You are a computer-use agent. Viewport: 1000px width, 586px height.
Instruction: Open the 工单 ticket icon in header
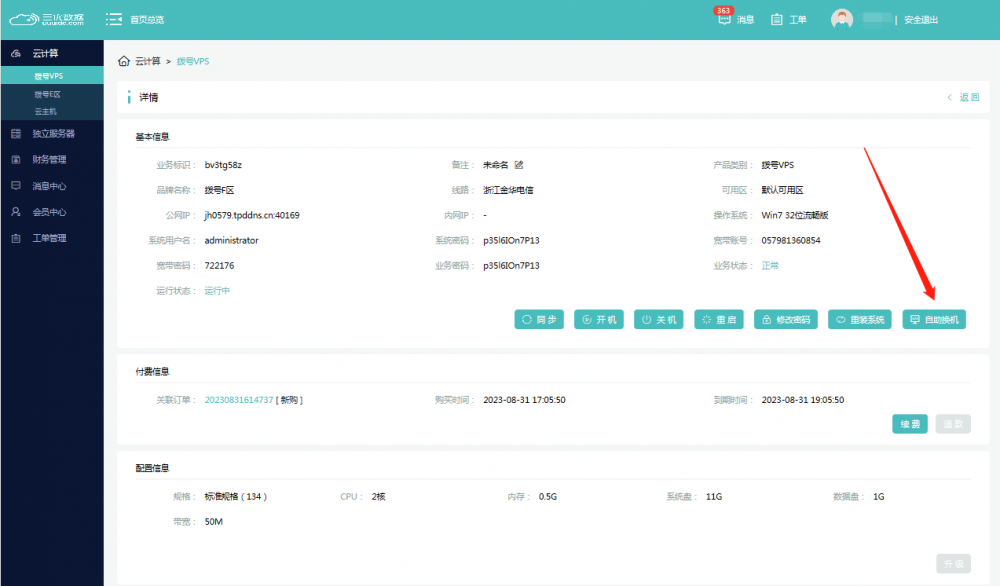click(x=777, y=20)
